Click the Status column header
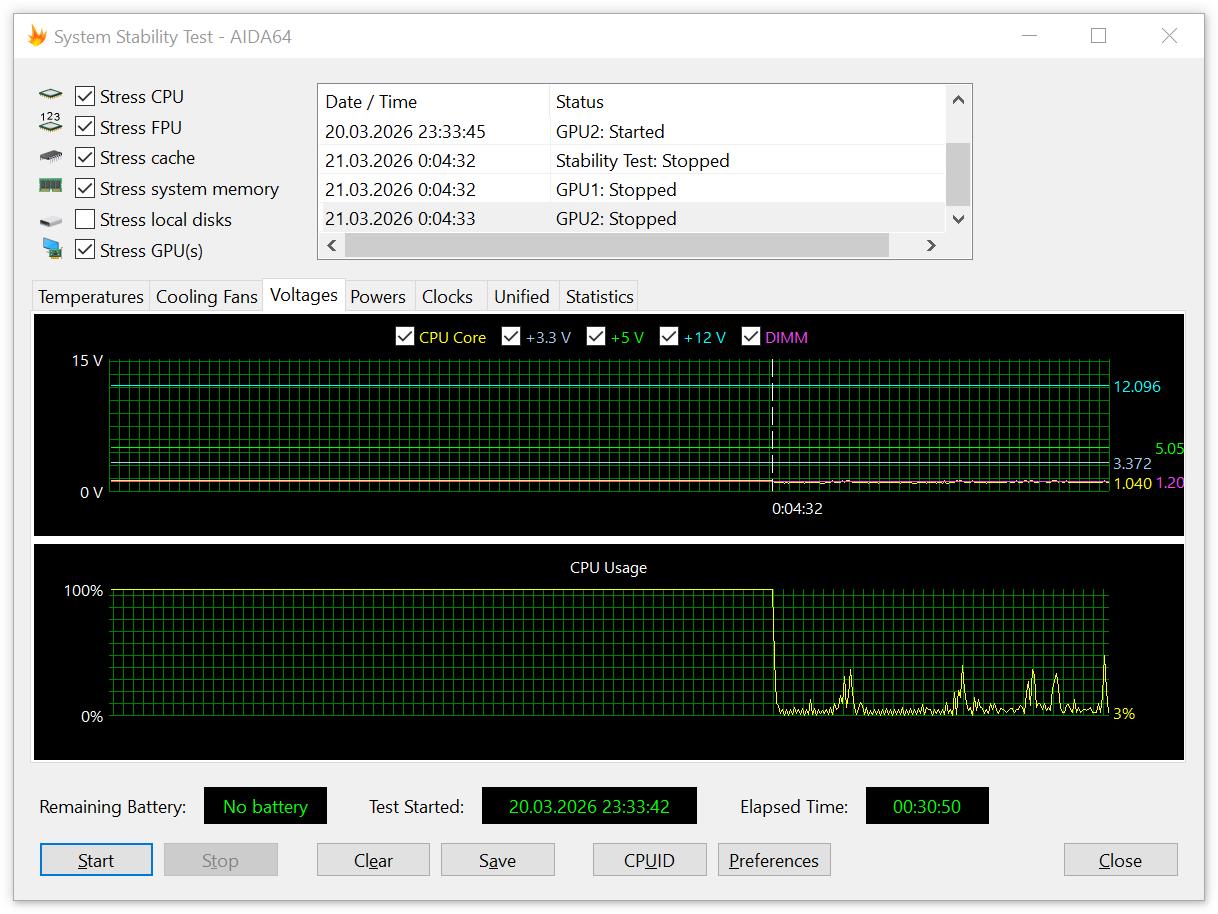Image resolution: width=1218 pixels, height=914 pixels. click(747, 101)
